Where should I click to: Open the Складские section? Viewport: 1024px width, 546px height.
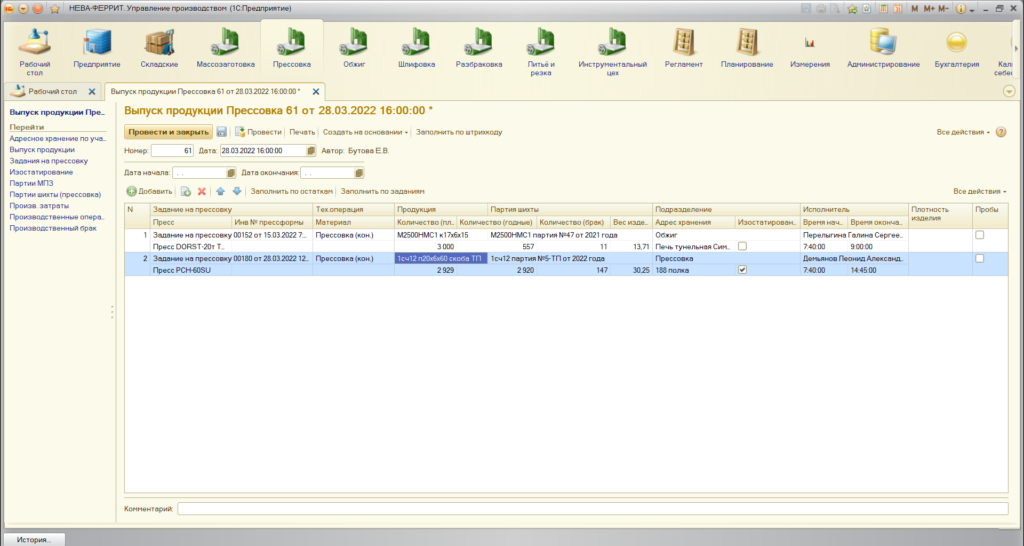click(159, 49)
